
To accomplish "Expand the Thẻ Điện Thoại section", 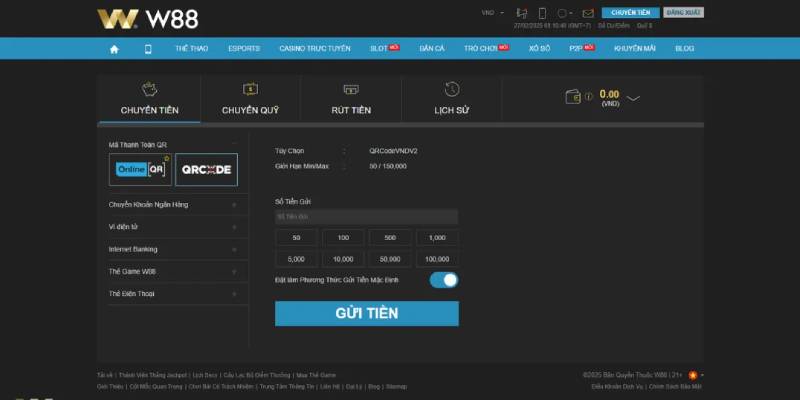I will tap(178, 294).
